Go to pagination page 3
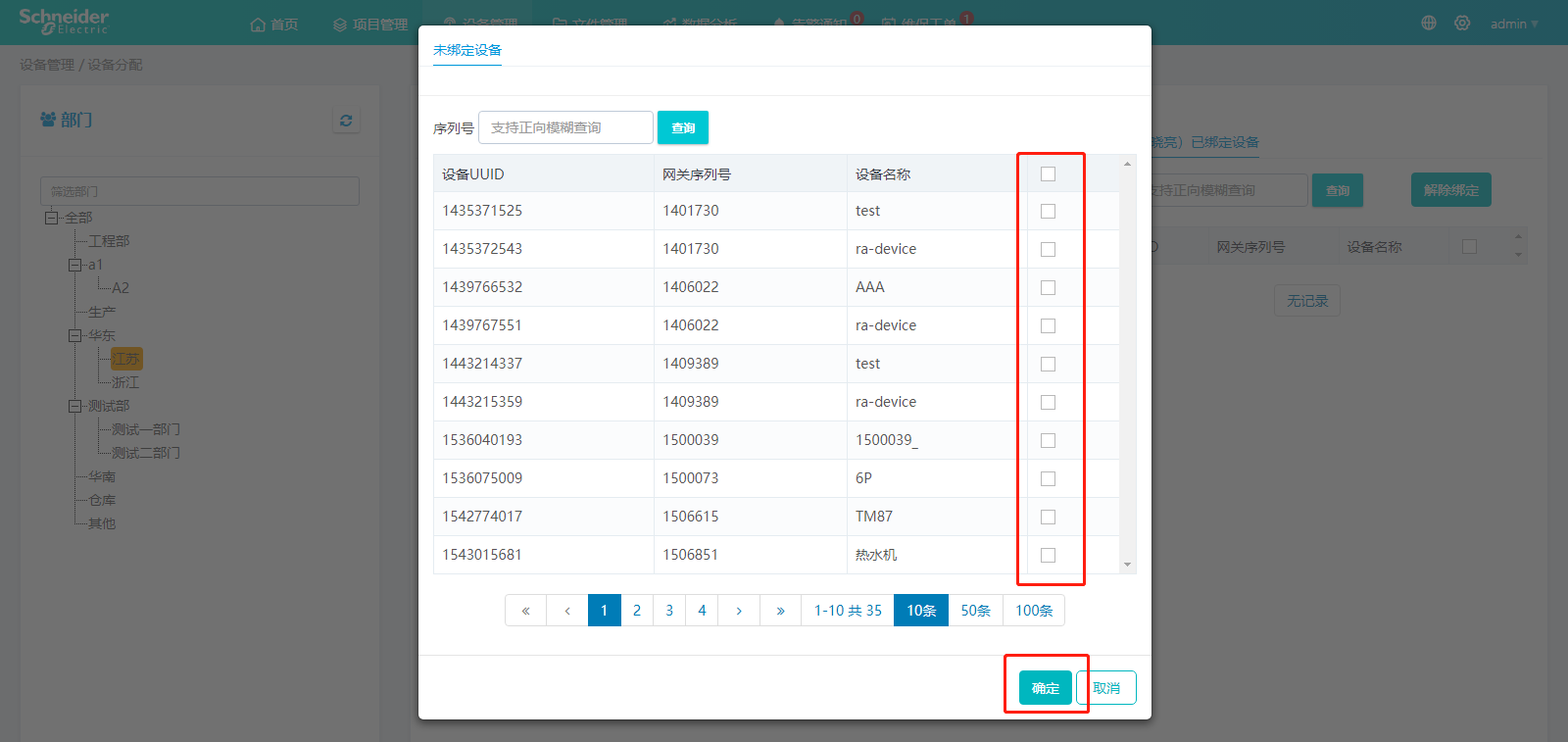Image resolution: width=1568 pixels, height=742 pixels. (x=669, y=611)
